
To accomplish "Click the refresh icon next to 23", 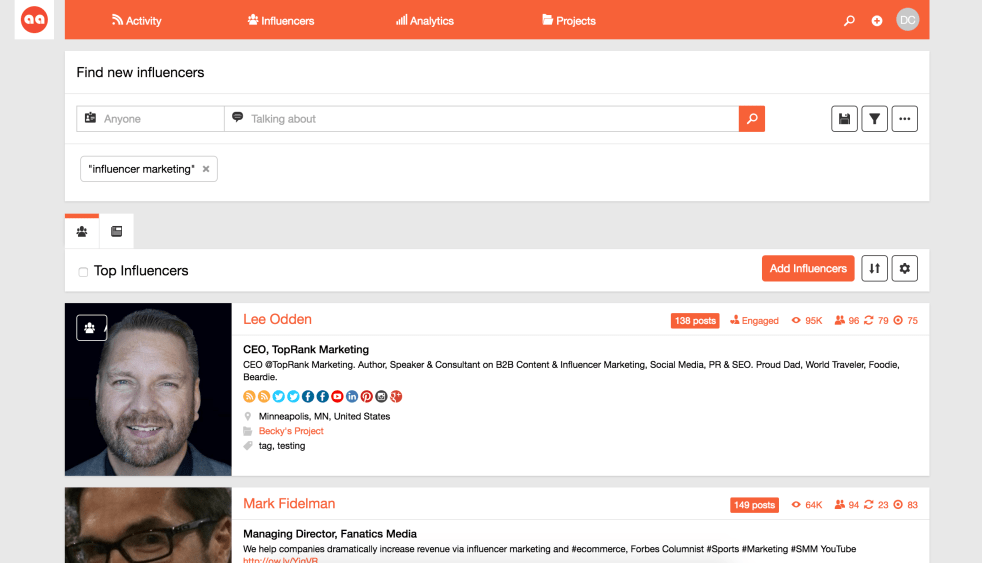I will (869, 504).
